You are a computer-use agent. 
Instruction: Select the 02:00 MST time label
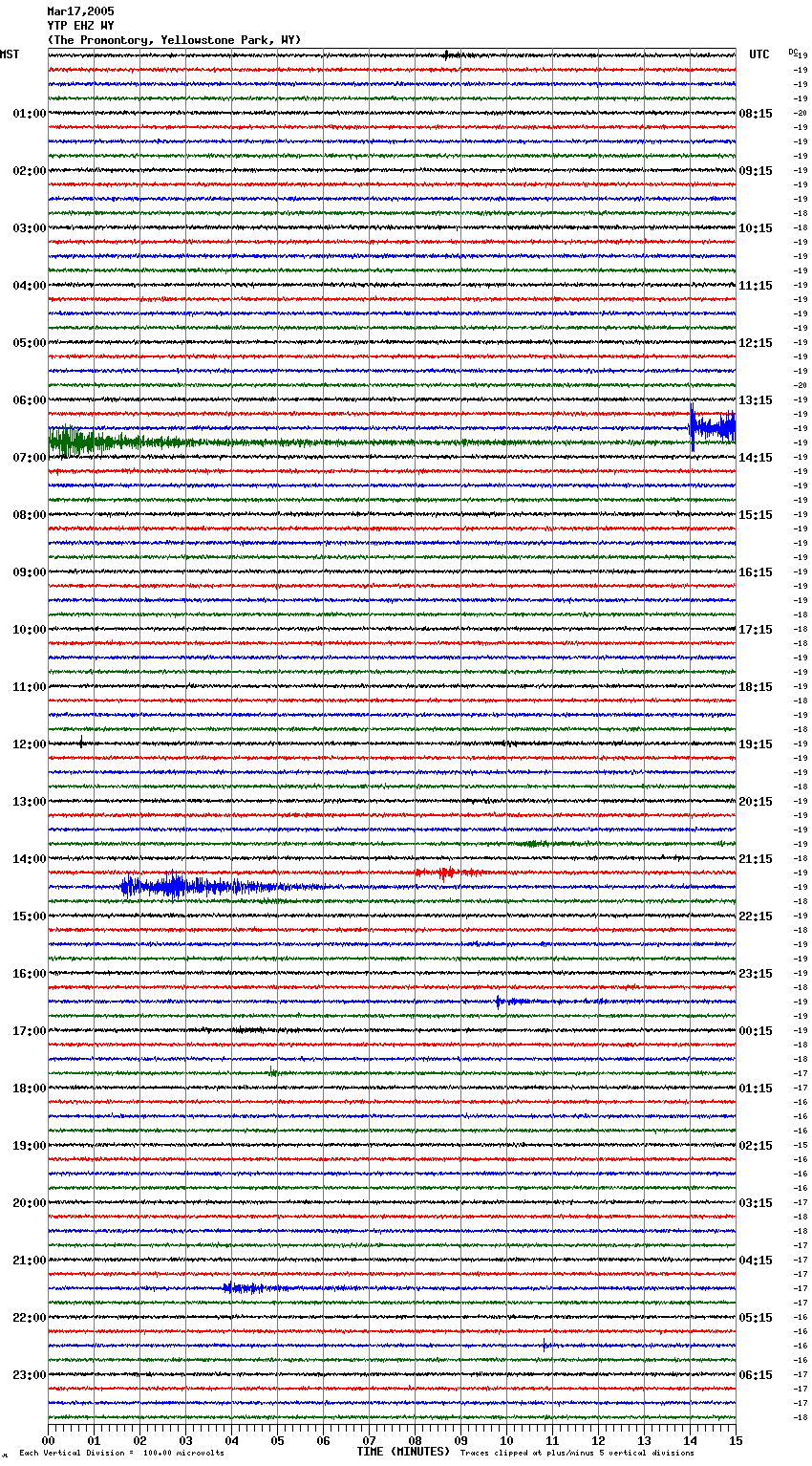click(x=29, y=171)
